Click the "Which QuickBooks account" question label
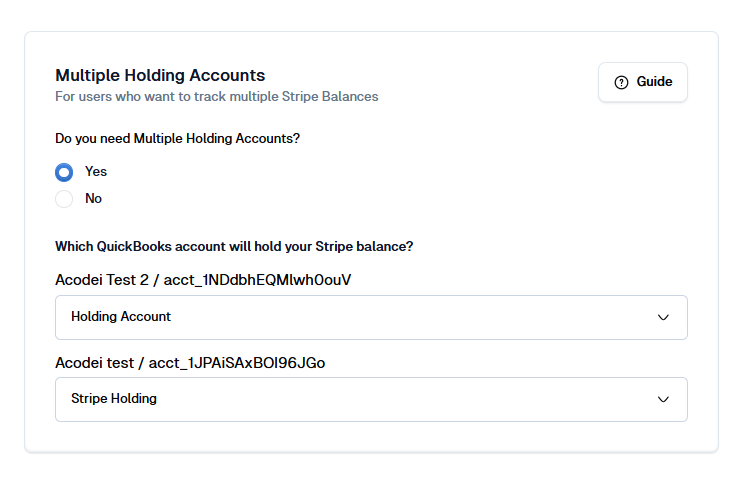Screen dimensions: 739x478 (x=234, y=247)
